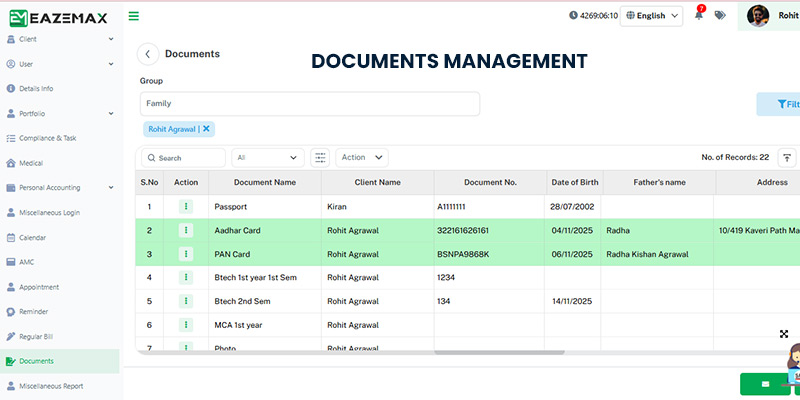Open the column settings sliders icon
The width and height of the screenshot is (800, 400).
320,158
